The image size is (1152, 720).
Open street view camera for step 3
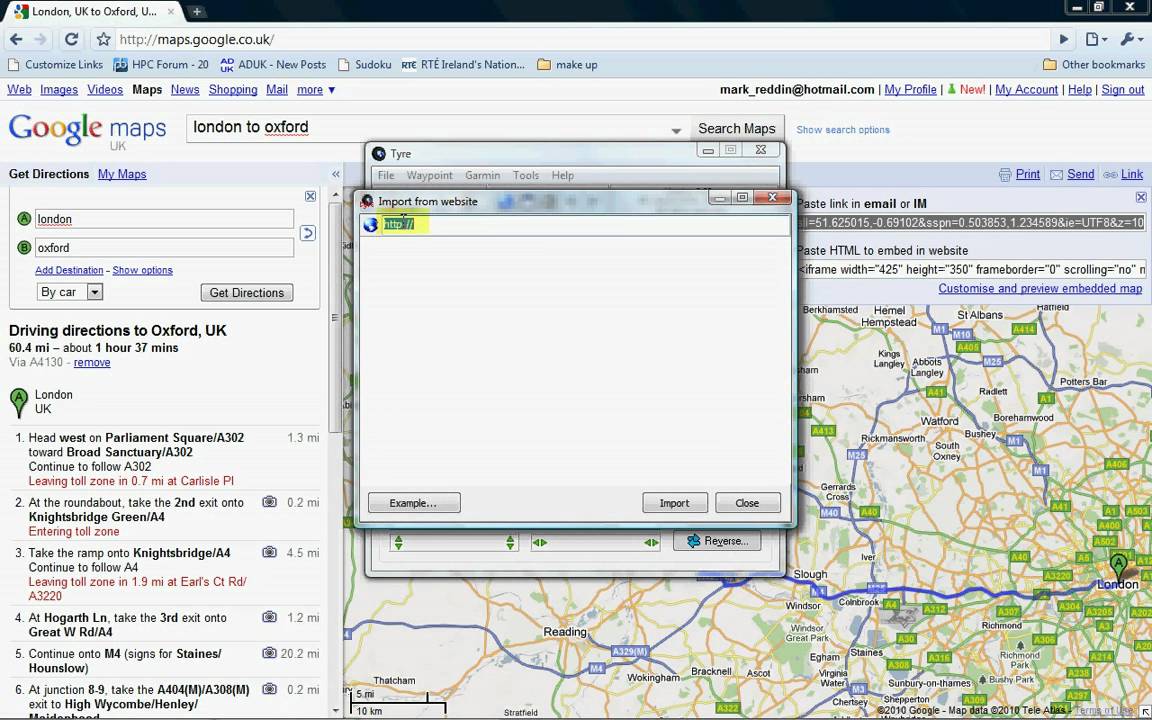coord(270,552)
